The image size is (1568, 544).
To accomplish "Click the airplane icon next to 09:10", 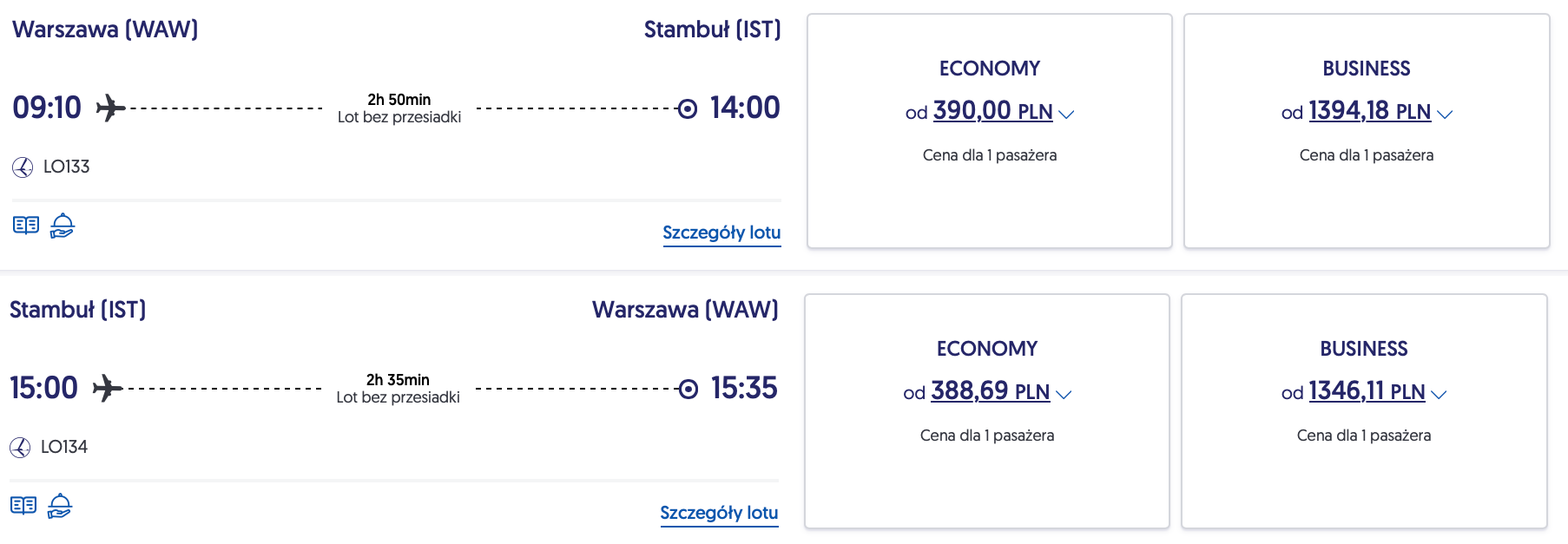I will tap(110, 108).
